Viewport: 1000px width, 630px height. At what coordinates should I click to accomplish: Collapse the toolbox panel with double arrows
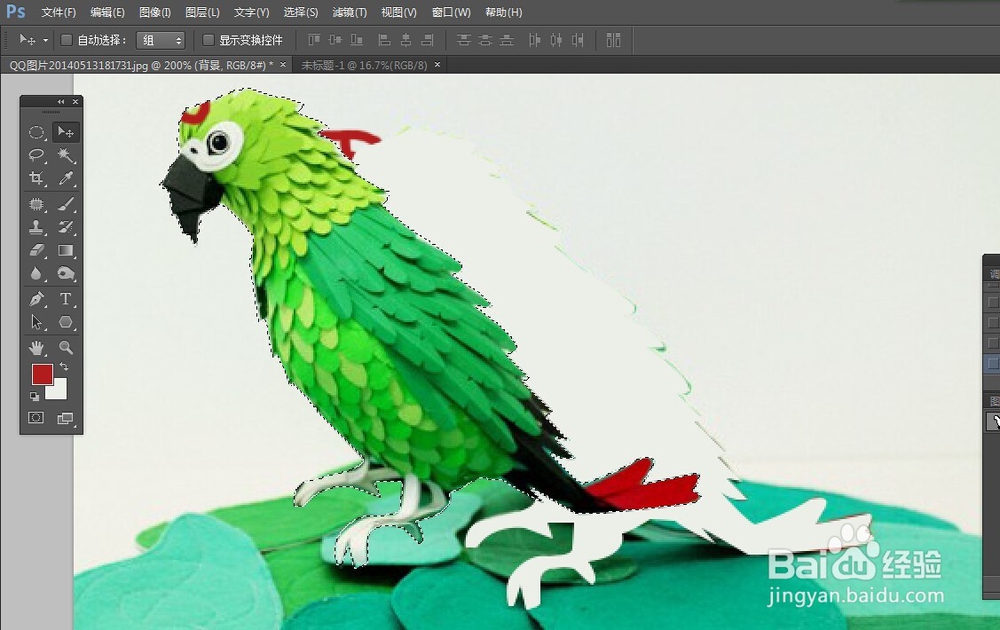pyautogui.click(x=61, y=101)
